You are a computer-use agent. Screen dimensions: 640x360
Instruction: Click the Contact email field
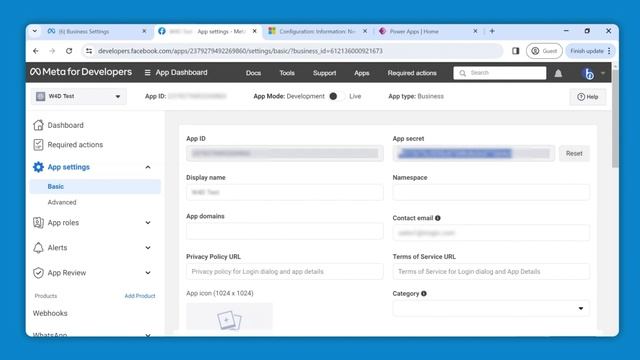(491, 233)
